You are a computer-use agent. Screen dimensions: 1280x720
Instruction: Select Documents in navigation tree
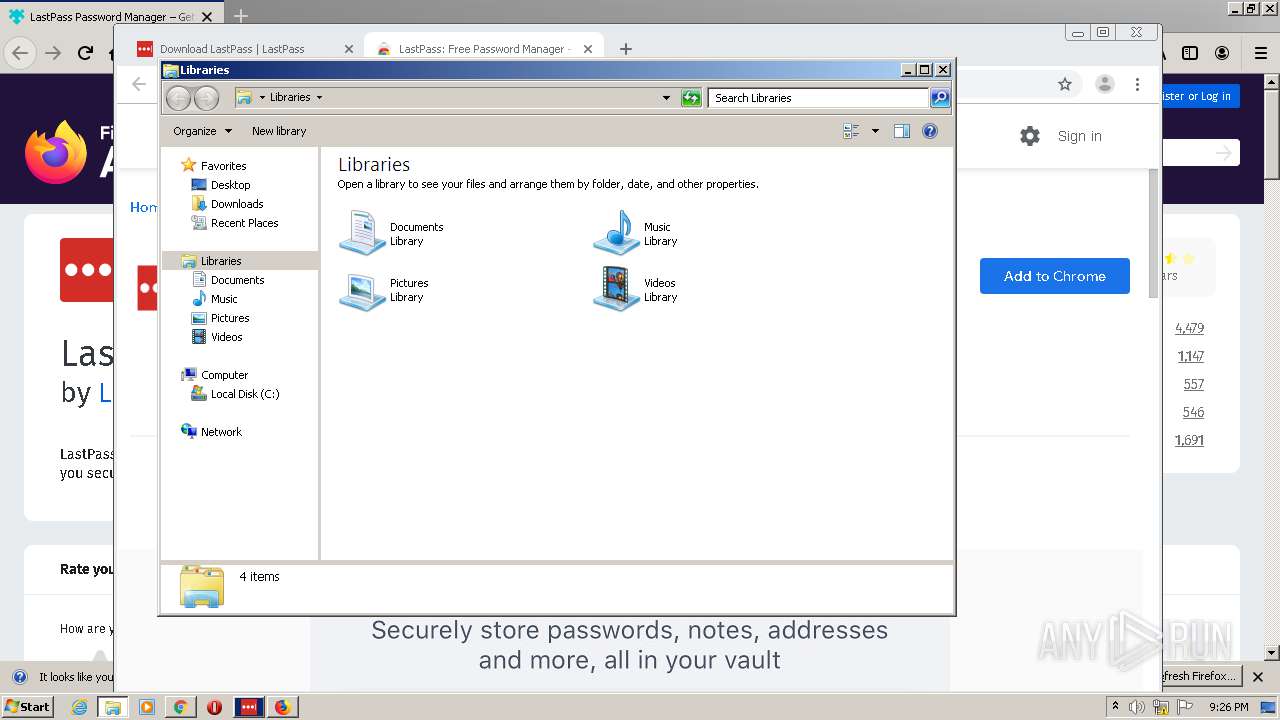click(x=237, y=280)
